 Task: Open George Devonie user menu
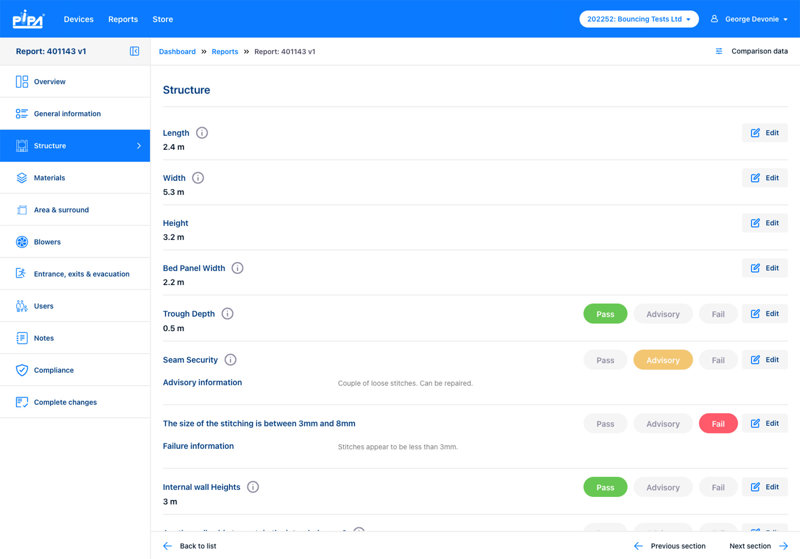(749, 19)
